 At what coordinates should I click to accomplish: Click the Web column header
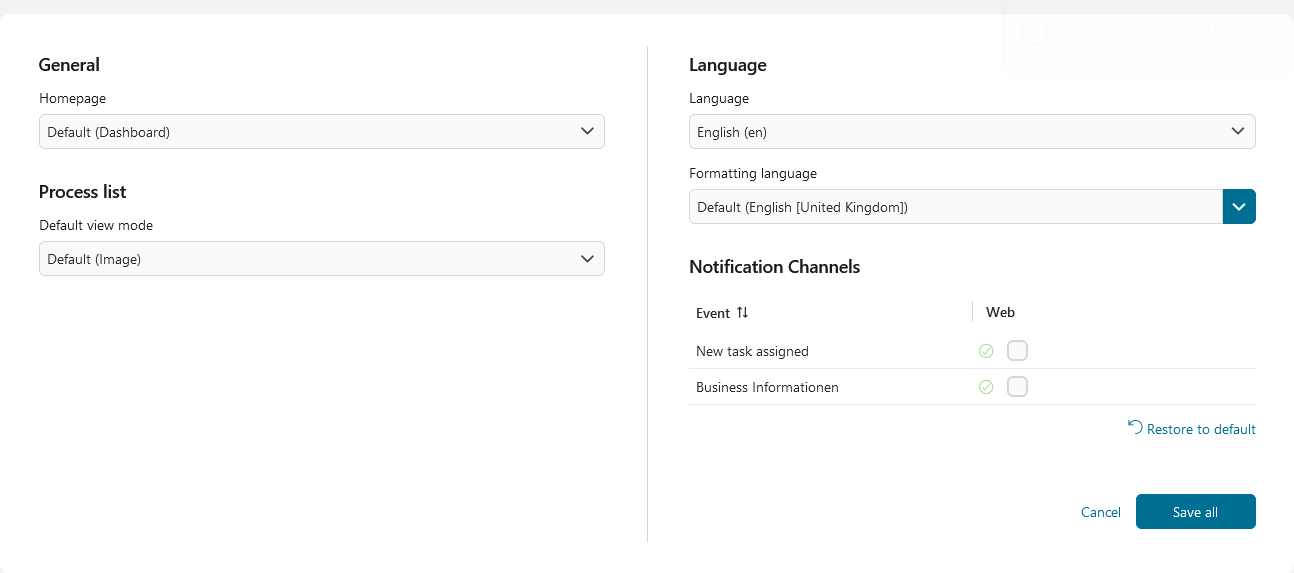pos(1000,312)
